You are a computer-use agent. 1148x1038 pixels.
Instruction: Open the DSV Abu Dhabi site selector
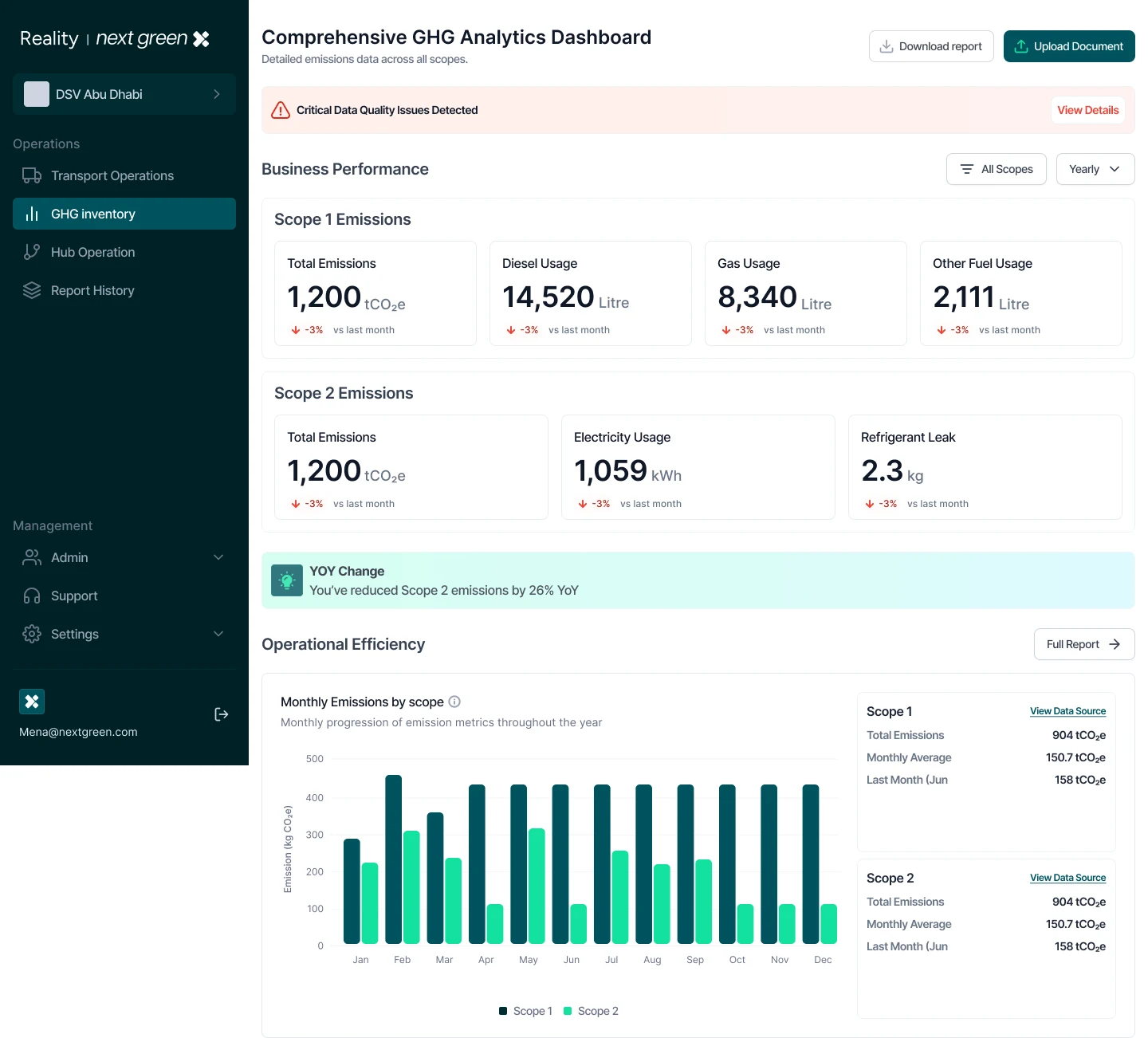(124, 94)
